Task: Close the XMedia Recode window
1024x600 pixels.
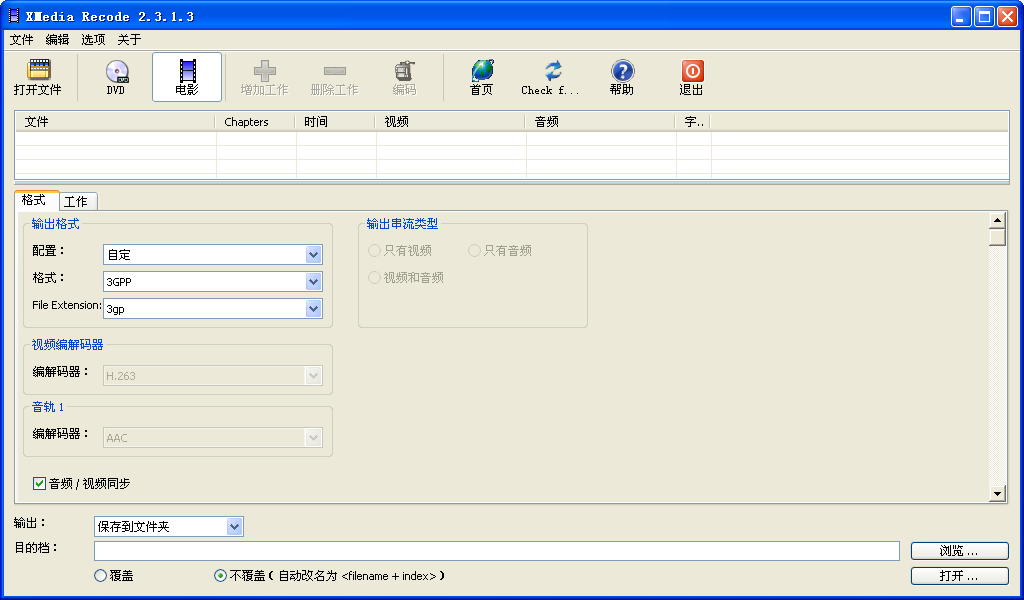Action: point(1006,17)
